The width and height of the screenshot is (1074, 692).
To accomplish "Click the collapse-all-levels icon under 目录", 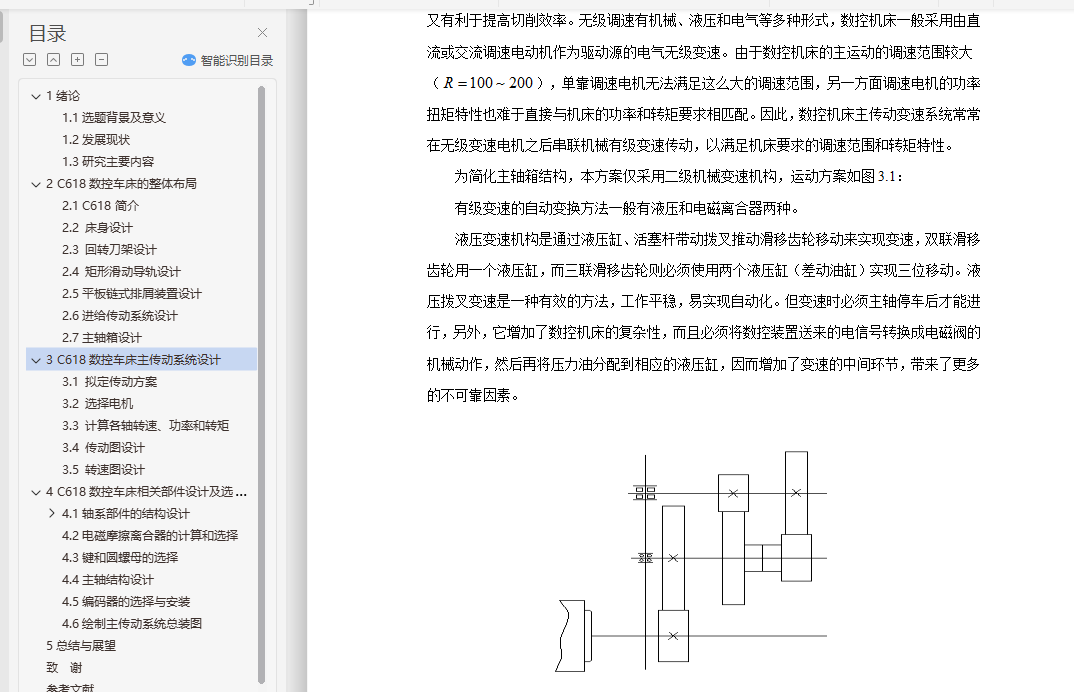I will pyautogui.click(x=53, y=60).
